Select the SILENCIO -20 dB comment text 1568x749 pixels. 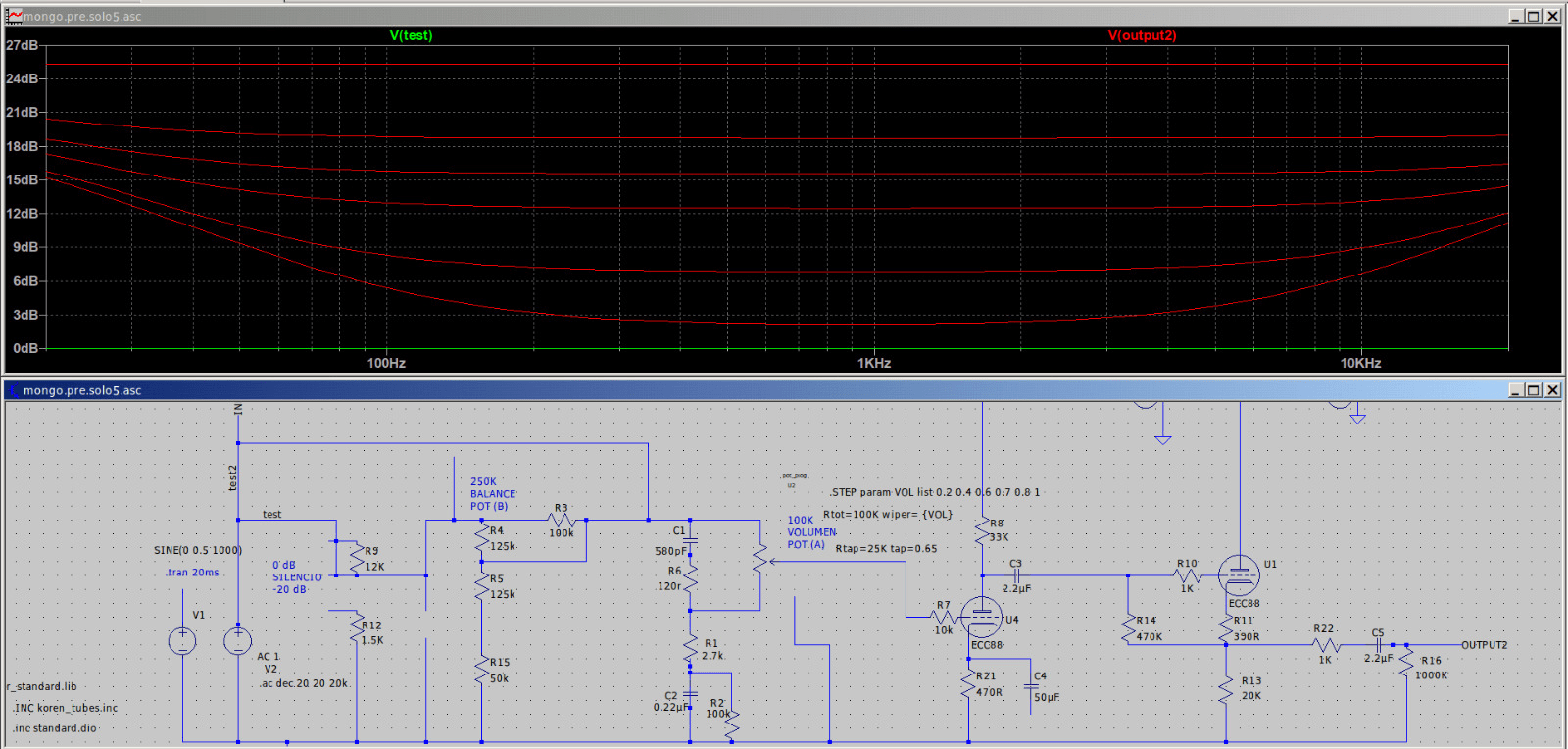click(x=297, y=583)
